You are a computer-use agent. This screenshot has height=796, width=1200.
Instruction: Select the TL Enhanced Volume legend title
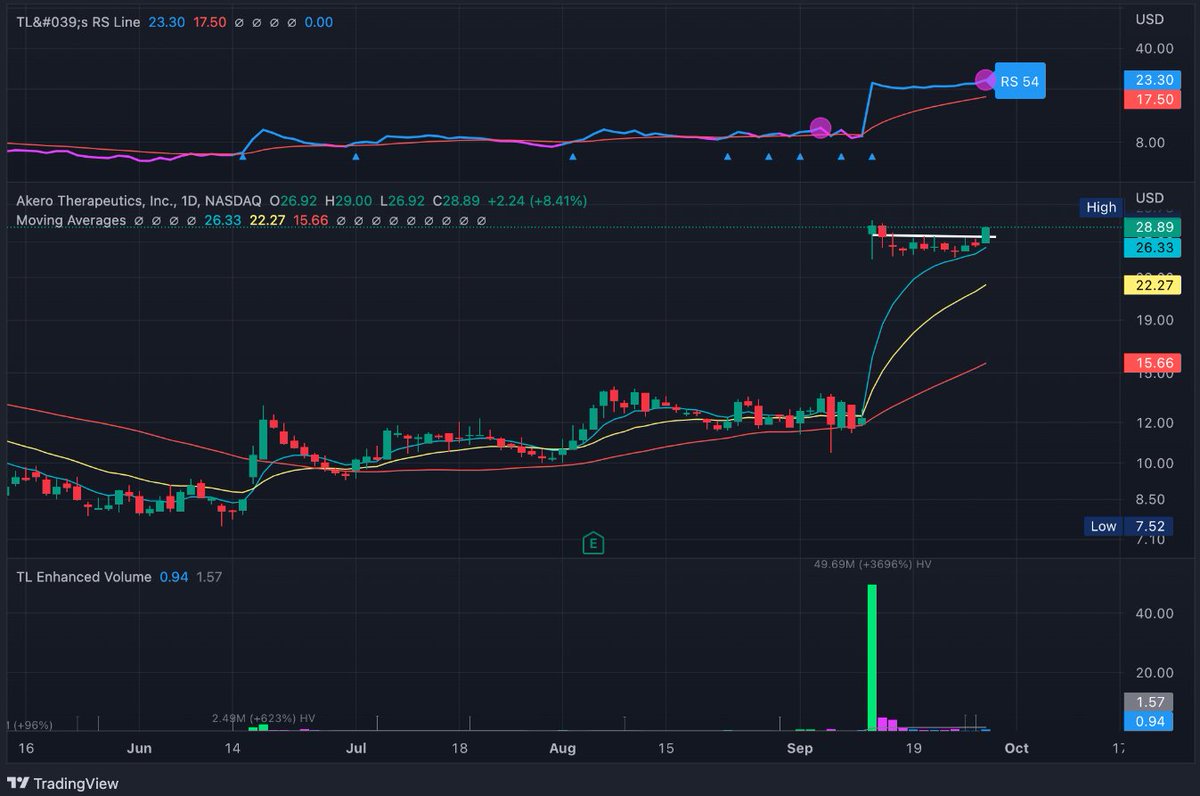tap(84, 577)
